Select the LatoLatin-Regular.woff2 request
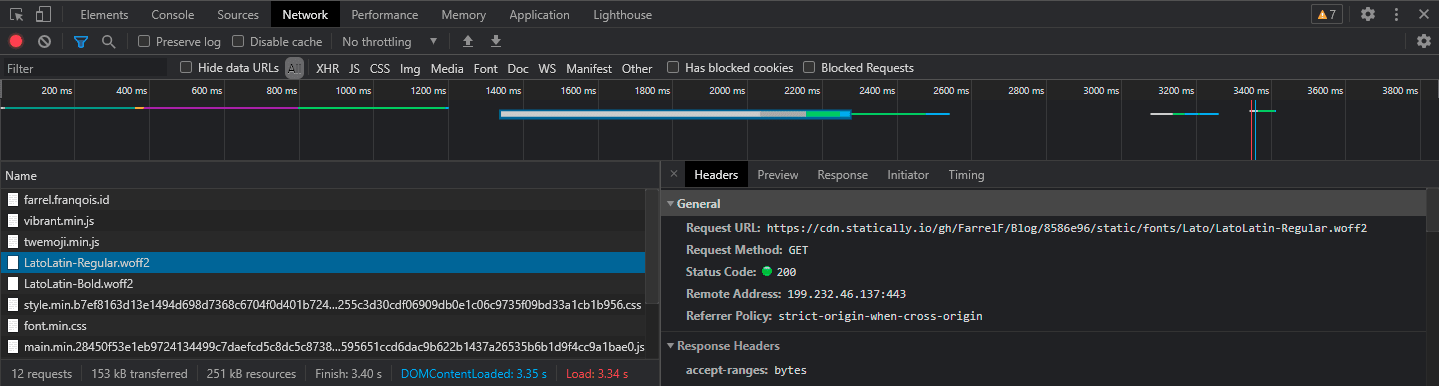The height and width of the screenshot is (386, 1439). pos(323,262)
